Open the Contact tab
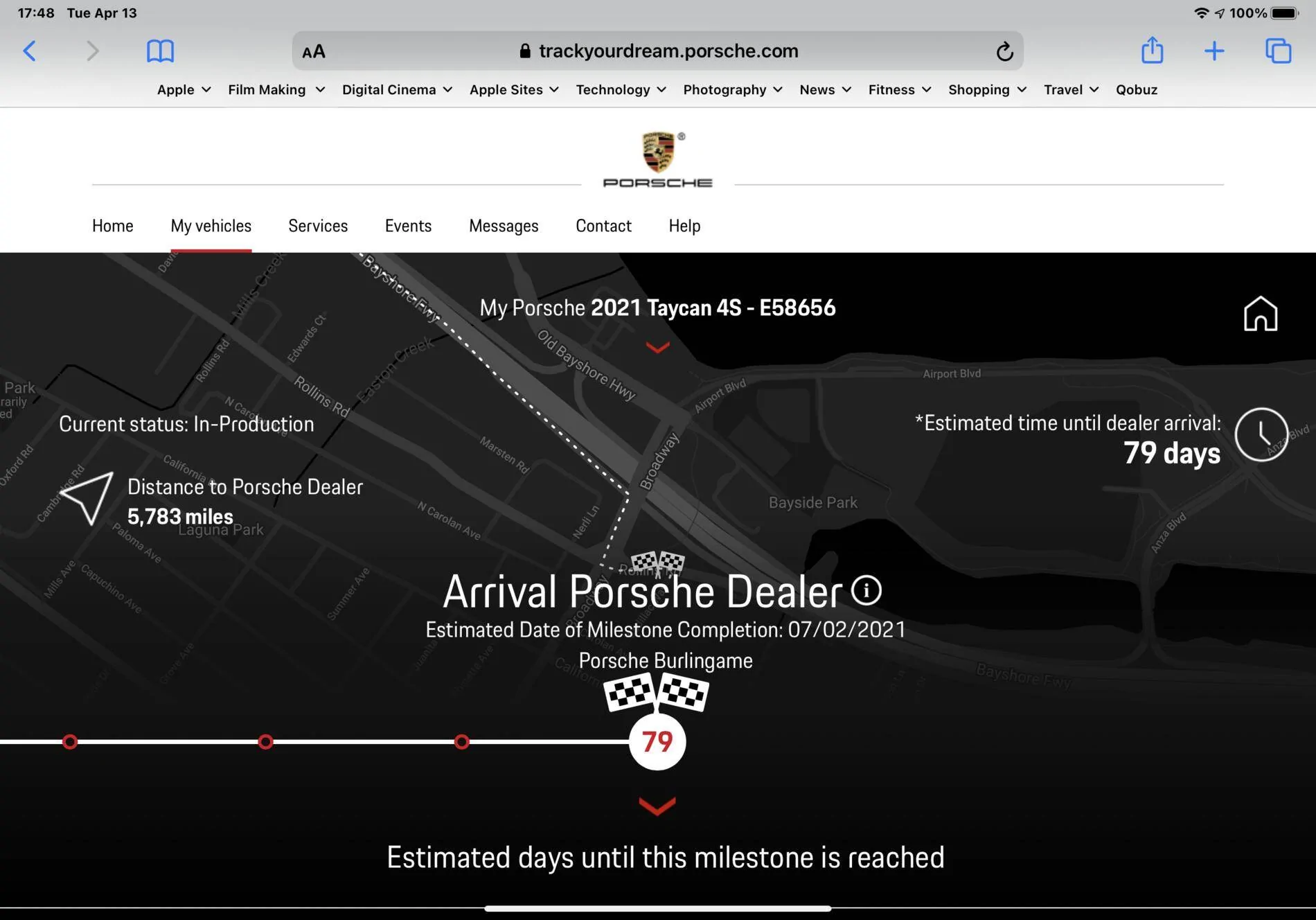 tap(603, 226)
